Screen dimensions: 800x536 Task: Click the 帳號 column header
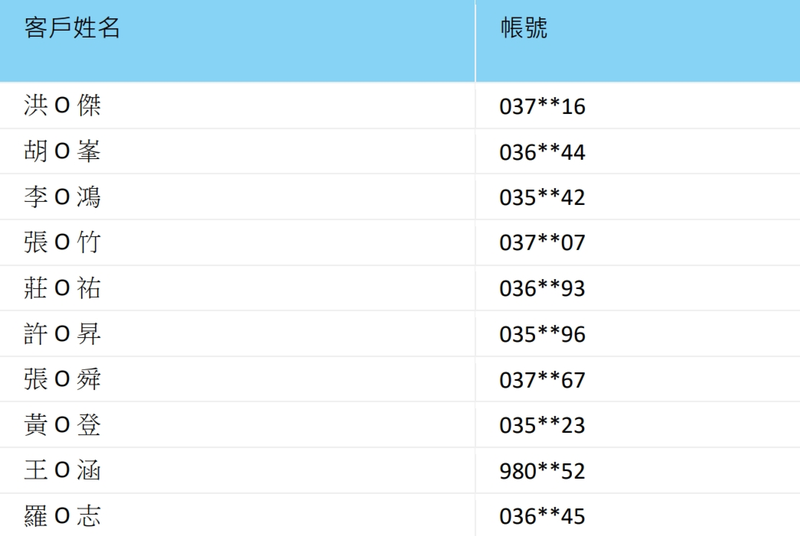coord(524,29)
